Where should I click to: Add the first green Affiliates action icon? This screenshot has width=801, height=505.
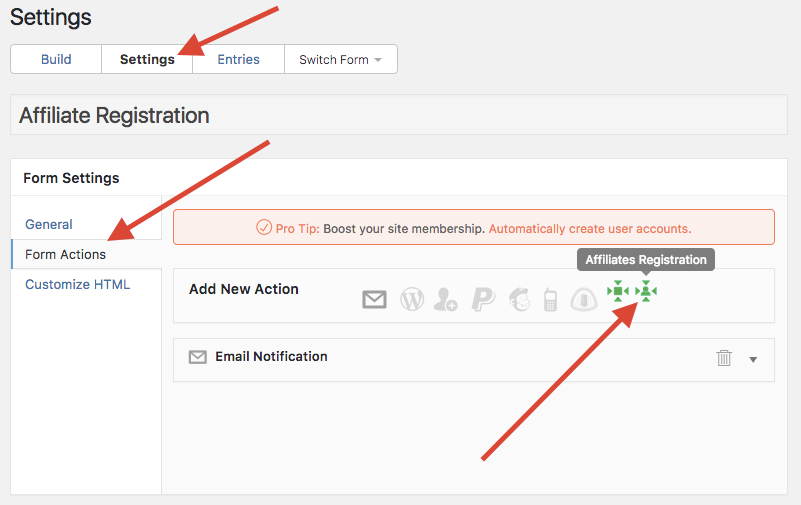pos(618,291)
